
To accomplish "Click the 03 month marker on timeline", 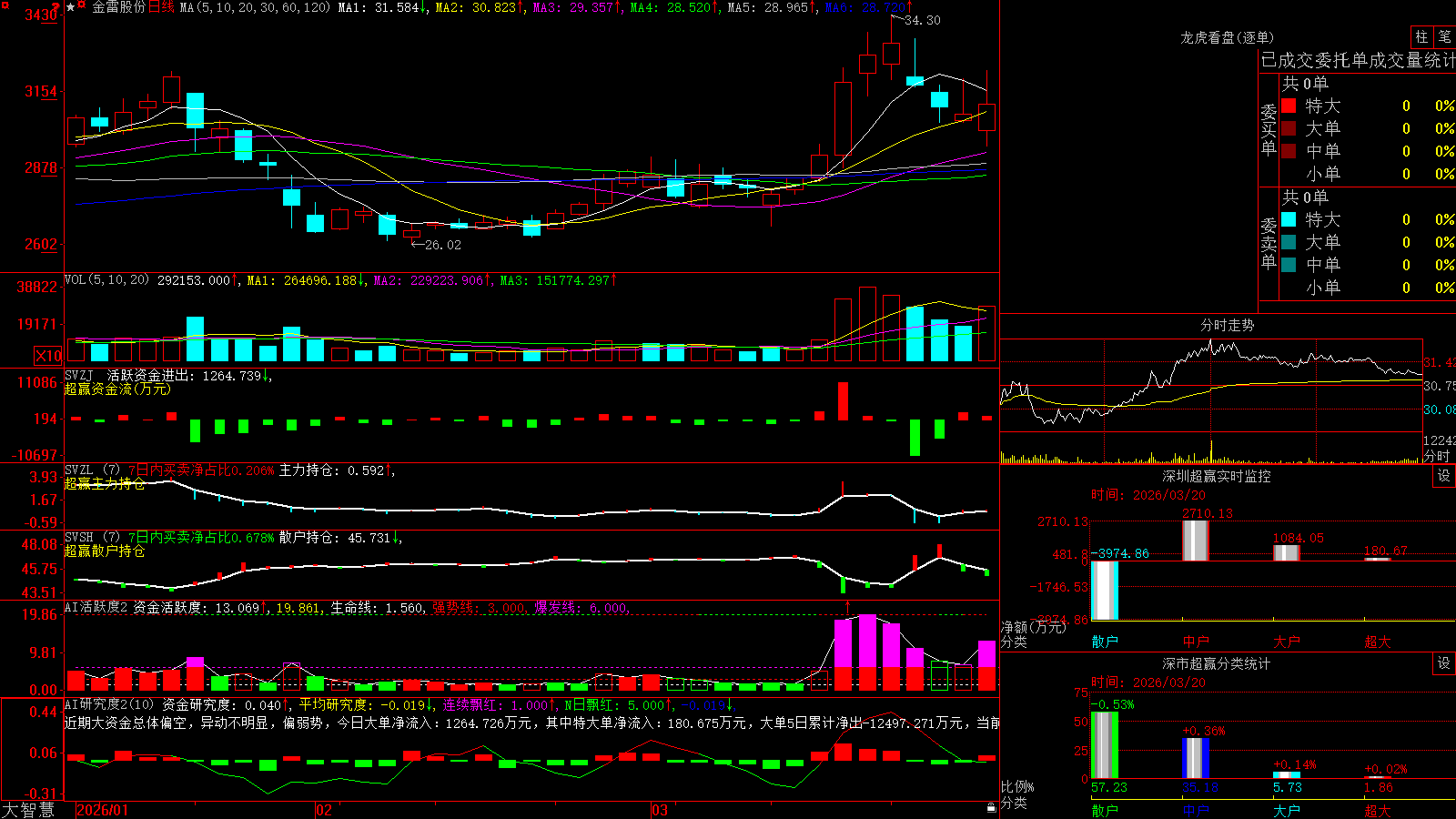I will 660,810.
